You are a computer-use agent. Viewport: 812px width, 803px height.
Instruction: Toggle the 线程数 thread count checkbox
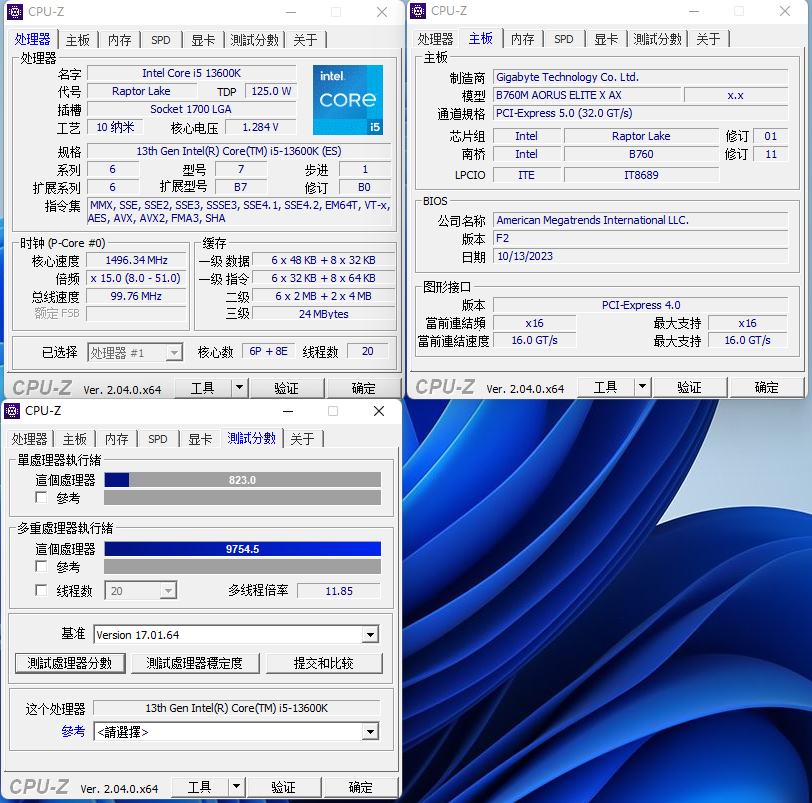pyautogui.click(x=41, y=591)
